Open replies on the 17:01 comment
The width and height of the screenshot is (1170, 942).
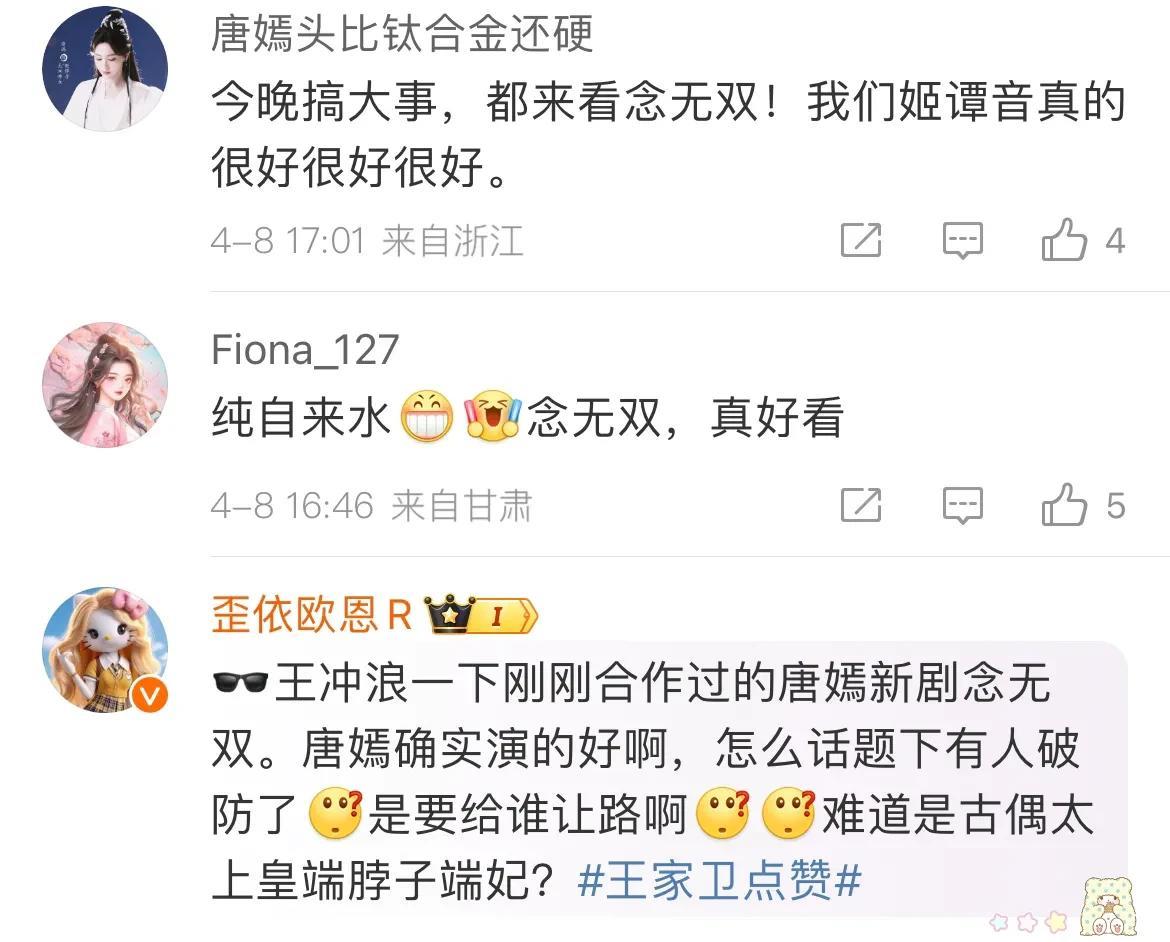963,240
